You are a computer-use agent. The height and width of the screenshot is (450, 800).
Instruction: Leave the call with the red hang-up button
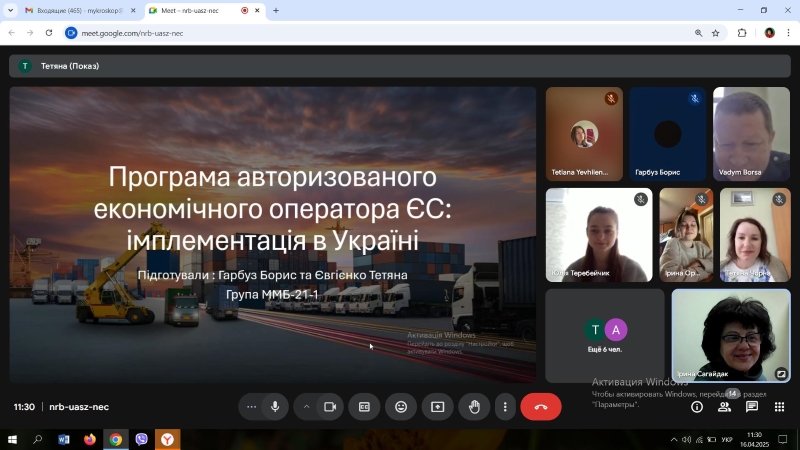pos(541,407)
